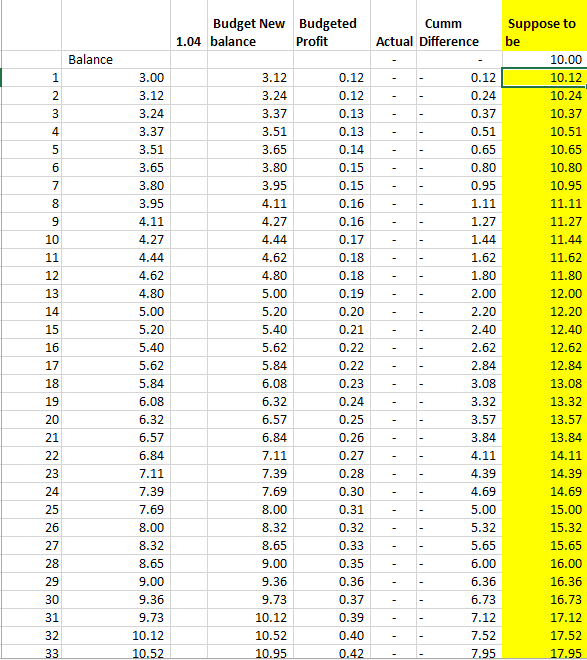Select Budgeted Profit 0.19 in row 13
The image size is (587, 660).
point(332,294)
